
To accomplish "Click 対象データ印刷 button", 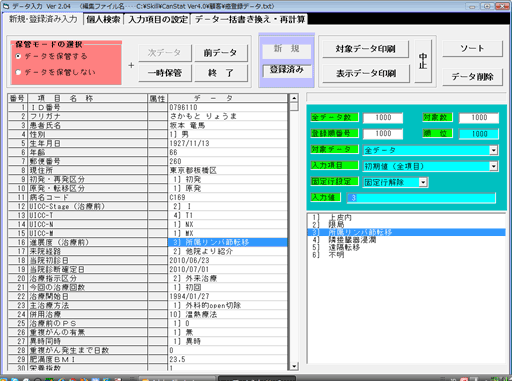I will (x=366, y=49).
